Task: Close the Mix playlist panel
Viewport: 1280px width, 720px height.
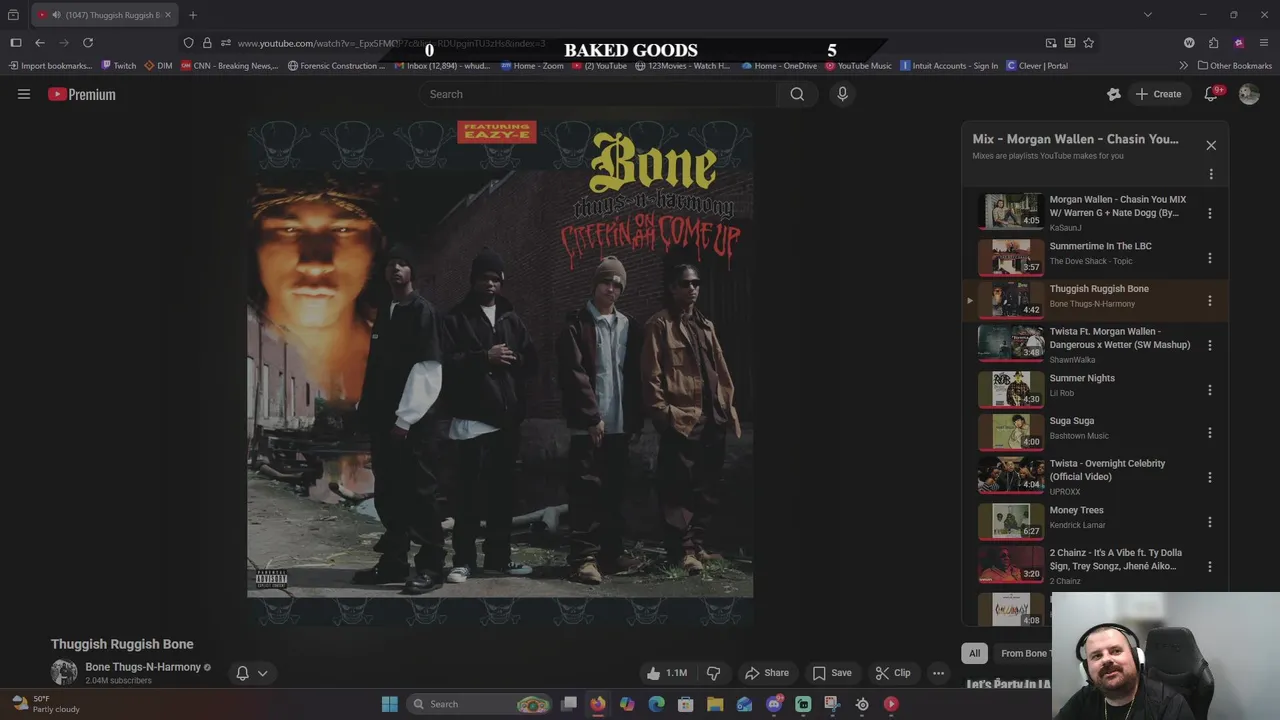Action: click(1211, 145)
